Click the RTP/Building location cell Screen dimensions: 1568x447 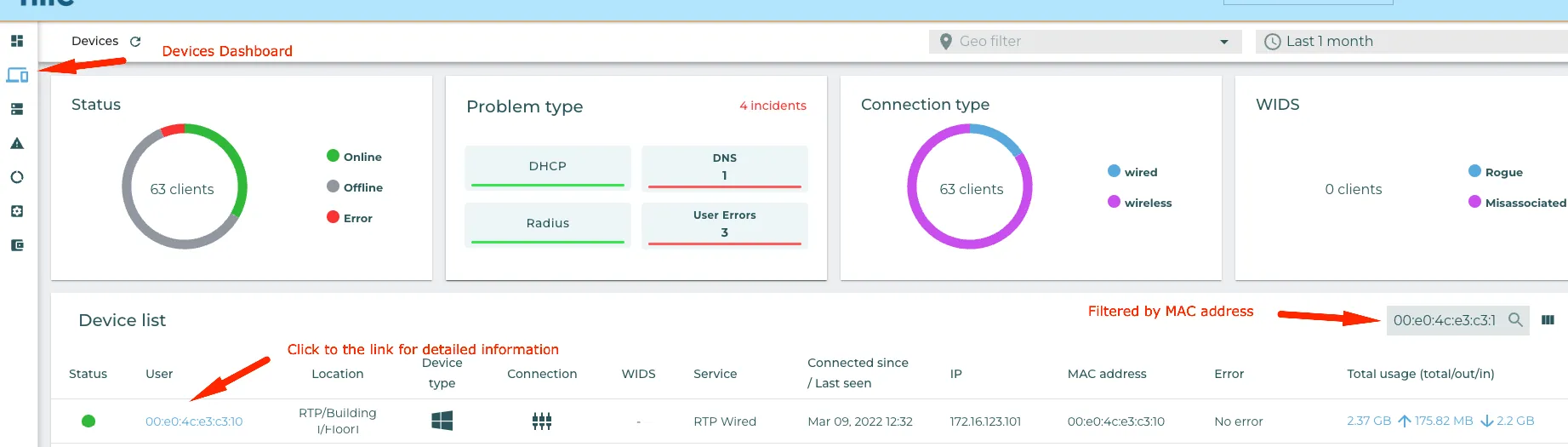click(x=338, y=421)
